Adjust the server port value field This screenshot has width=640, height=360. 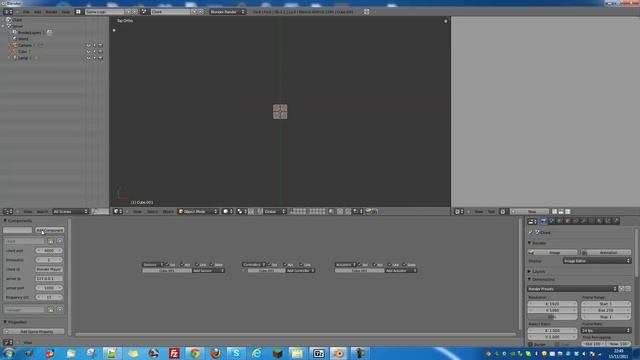tap(49, 288)
